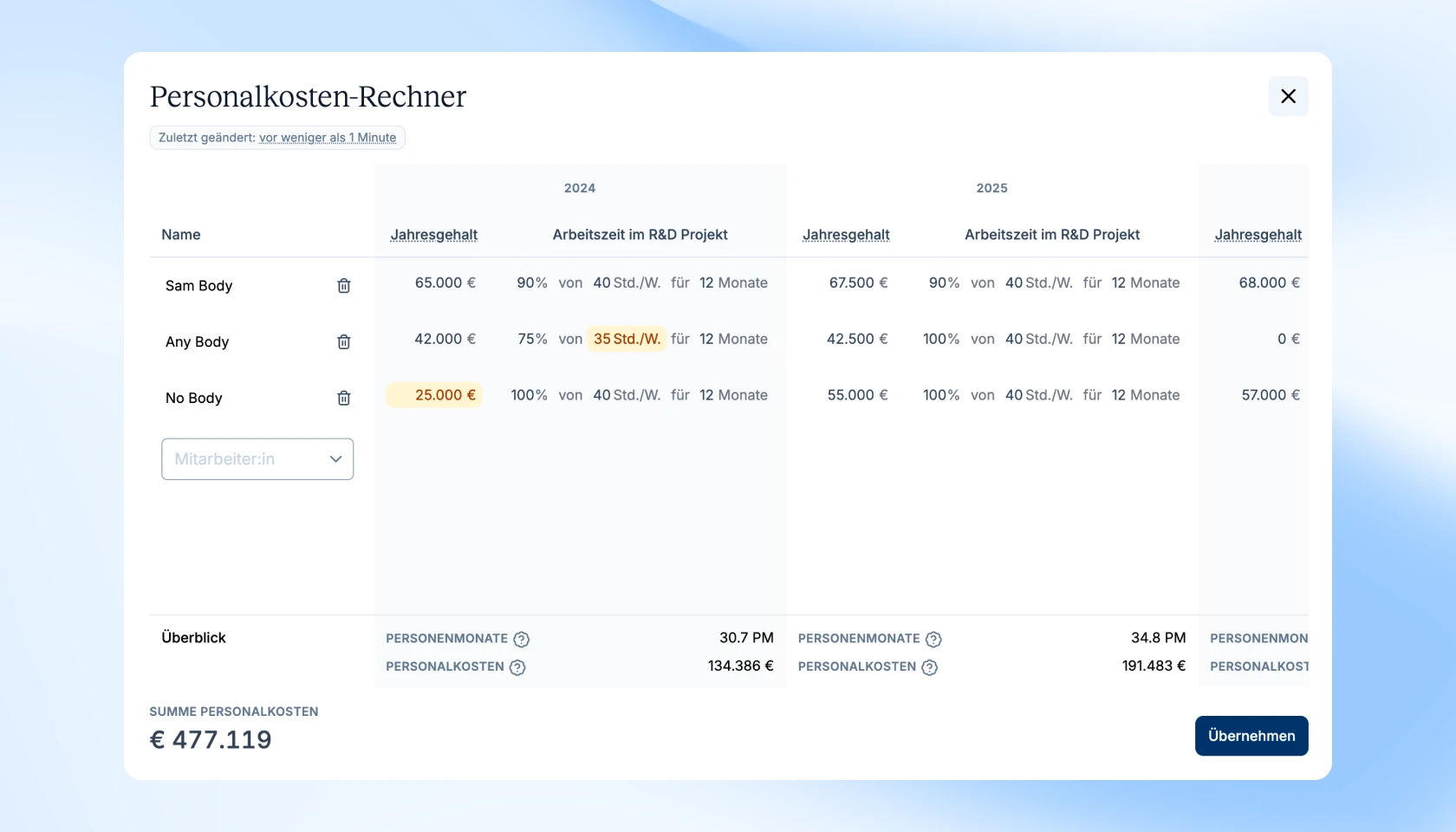1456x832 pixels.
Task: Click the 2025 Jahresgehalt column header
Action: click(x=845, y=235)
